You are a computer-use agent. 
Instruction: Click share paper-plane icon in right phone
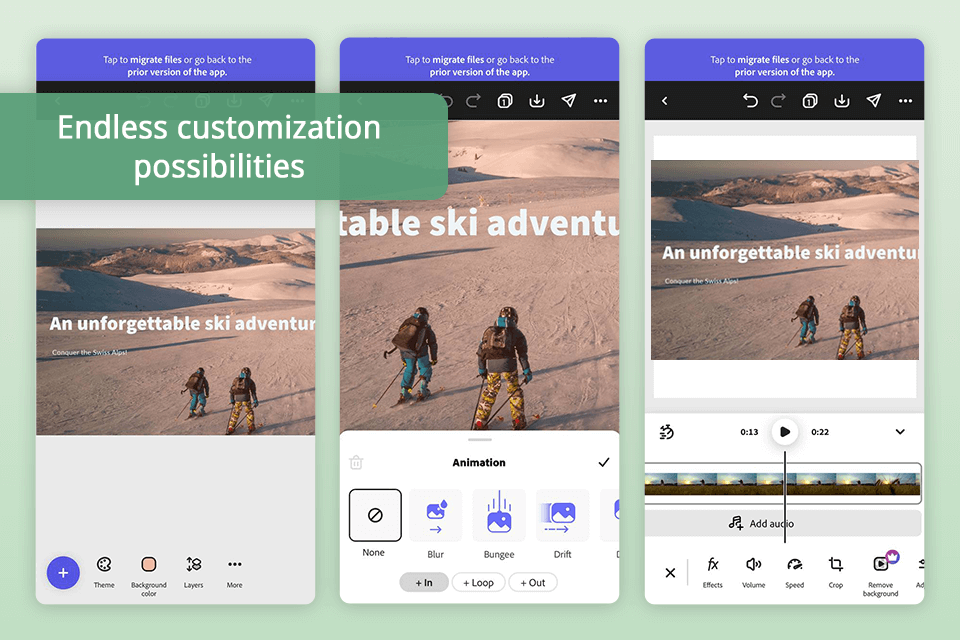[874, 100]
